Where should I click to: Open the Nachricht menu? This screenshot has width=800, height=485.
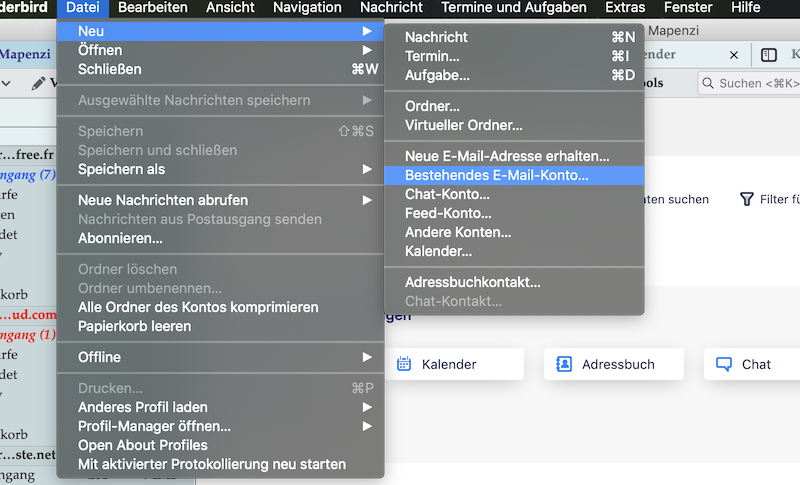391,8
